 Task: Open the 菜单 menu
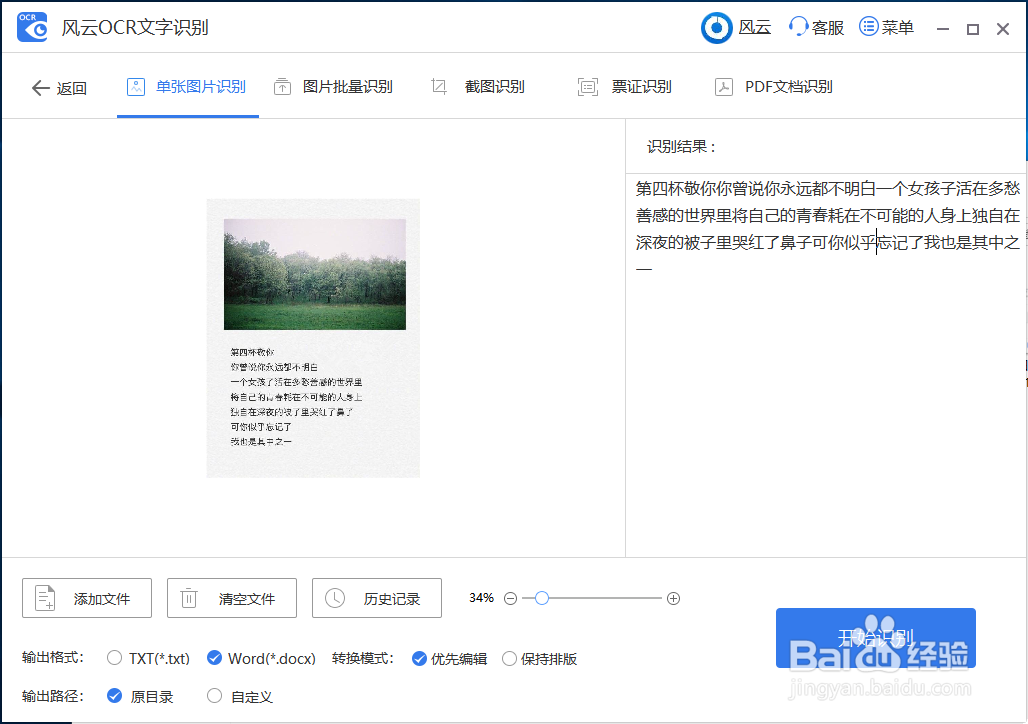point(886,27)
